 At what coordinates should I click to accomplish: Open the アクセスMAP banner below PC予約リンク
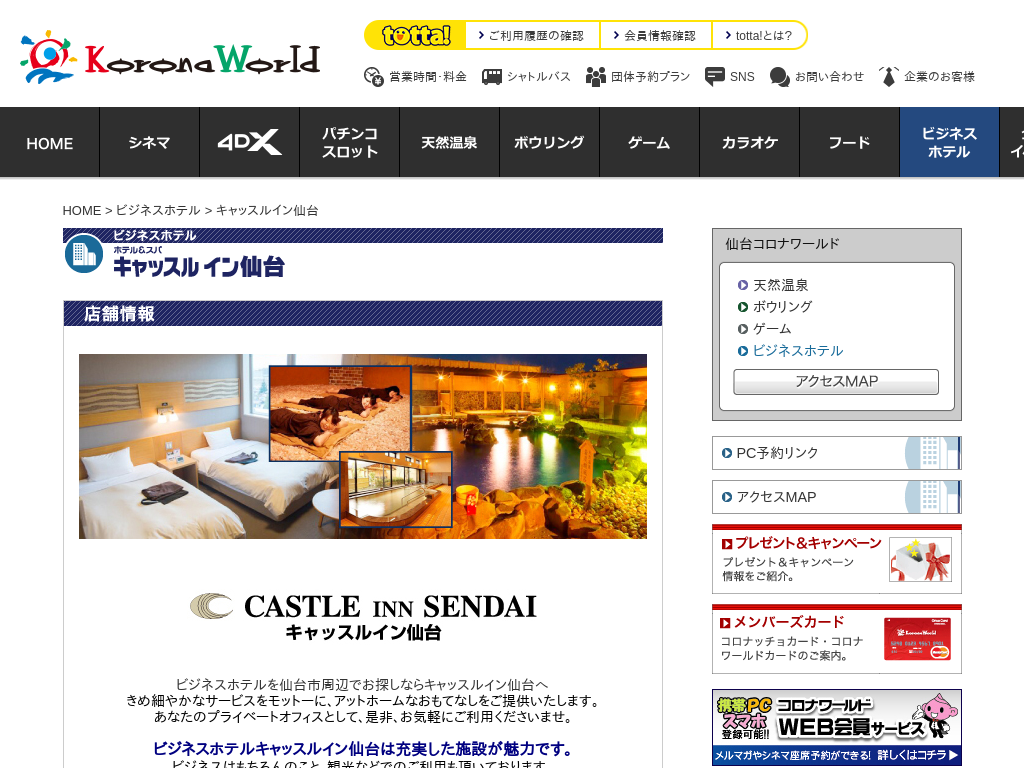pyautogui.click(x=837, y=497)
